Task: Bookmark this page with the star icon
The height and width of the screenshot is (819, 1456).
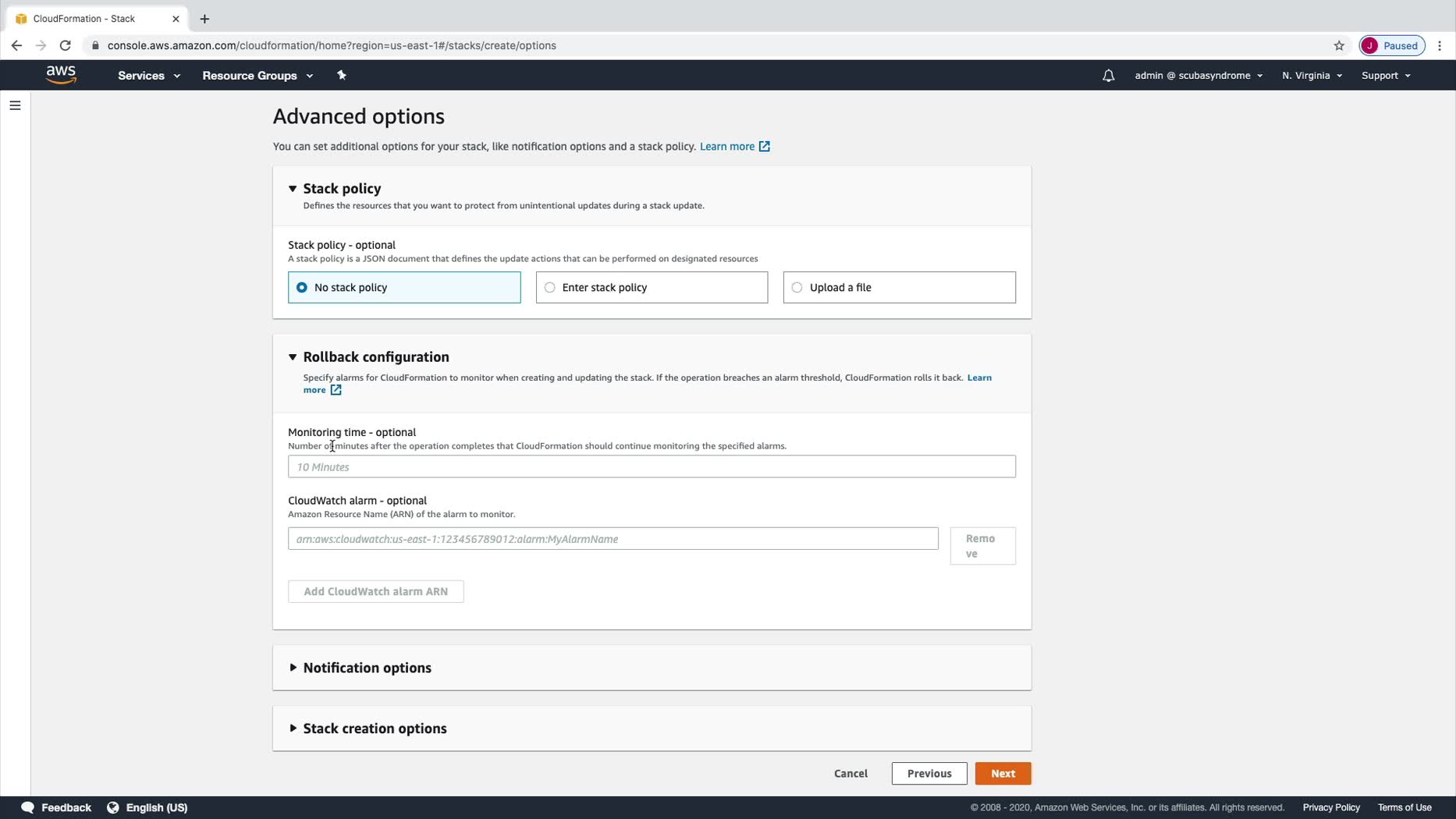Action: tap(1339, 45)
